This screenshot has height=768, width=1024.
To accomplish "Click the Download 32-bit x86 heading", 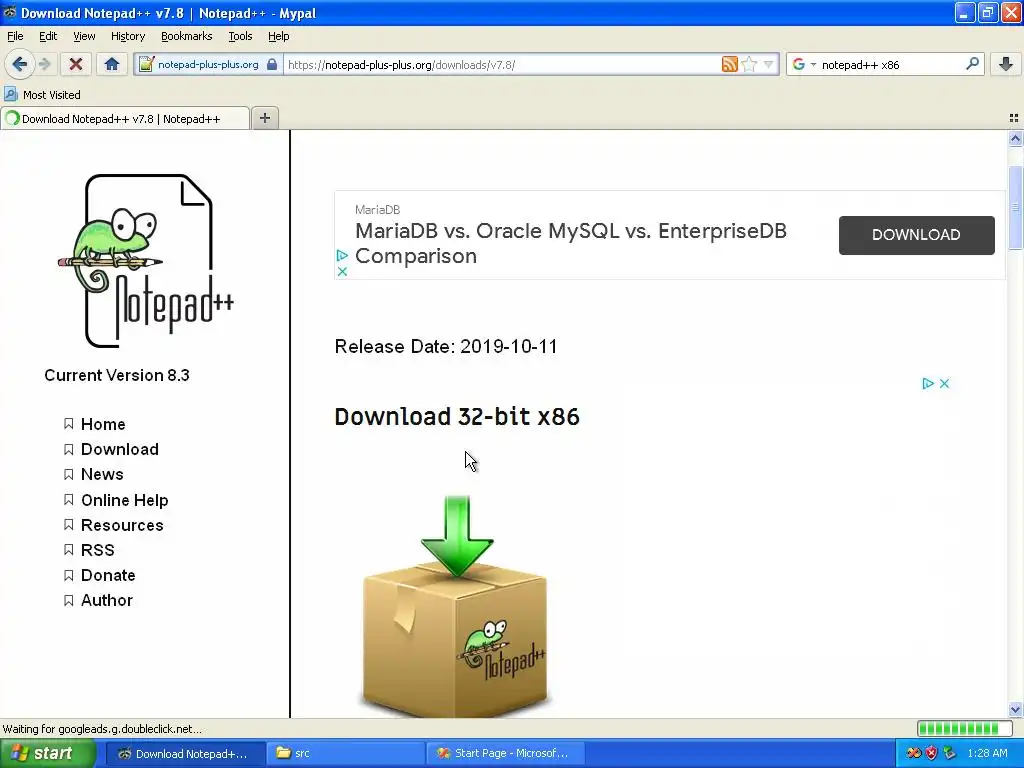I will pos(457,417).
